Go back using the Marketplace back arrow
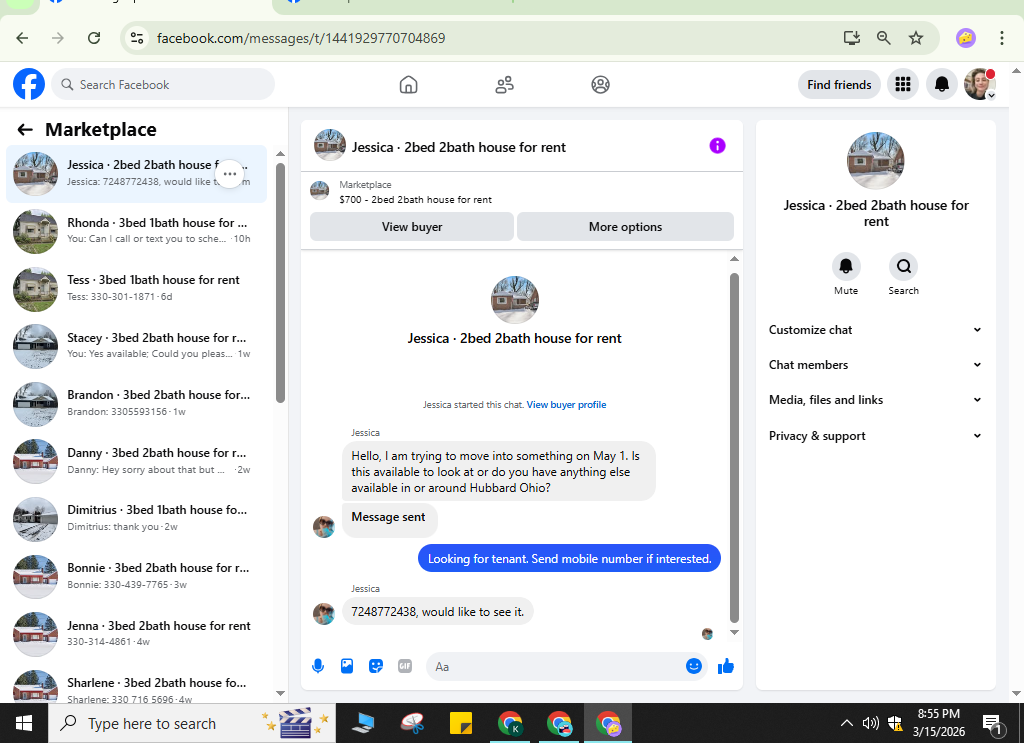The width and height of the screenshot is (1024, 743). click(x=25, y=129)
